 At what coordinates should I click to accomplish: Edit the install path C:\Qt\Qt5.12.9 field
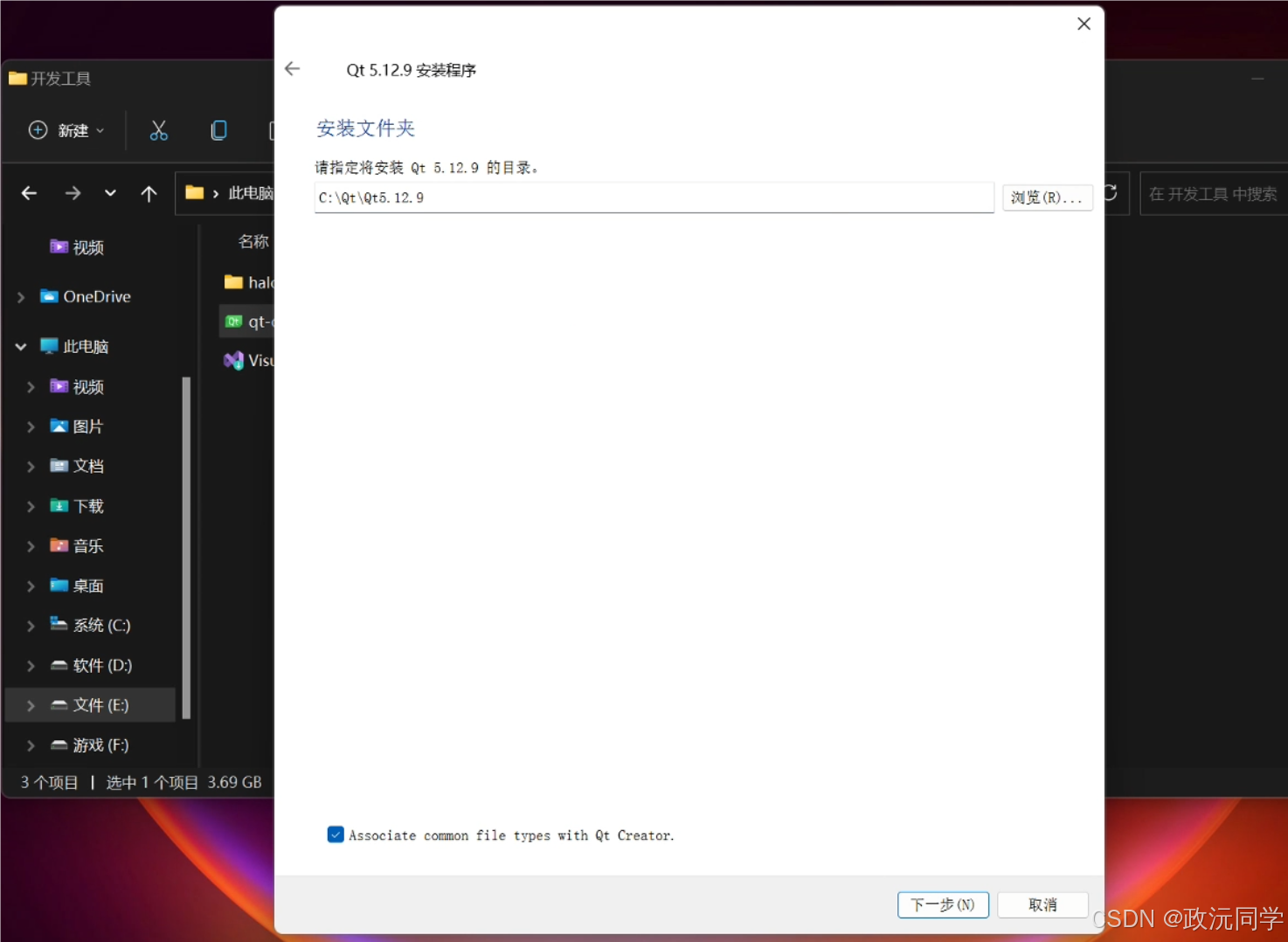pos(654,197)
